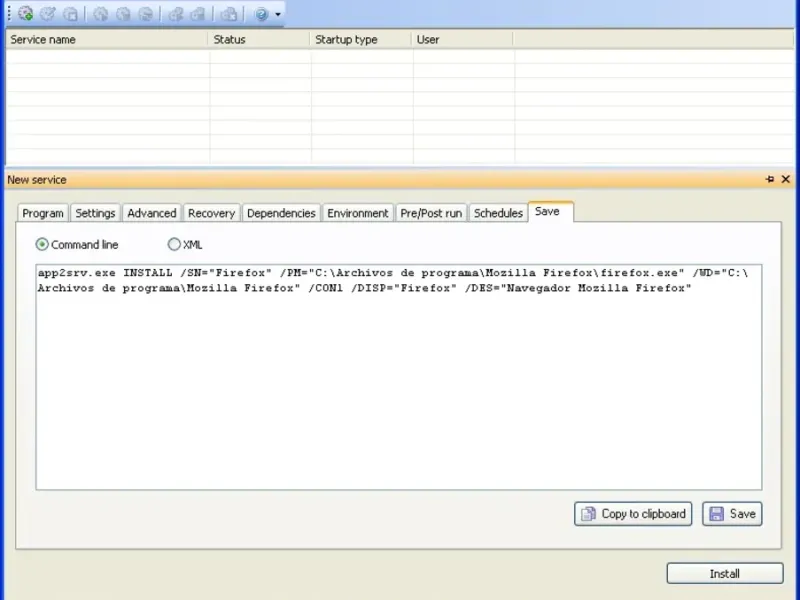This screenshot has height=600, width=800.
Task: Sort by the Startup type column header
Action: [x=361, y=40]
